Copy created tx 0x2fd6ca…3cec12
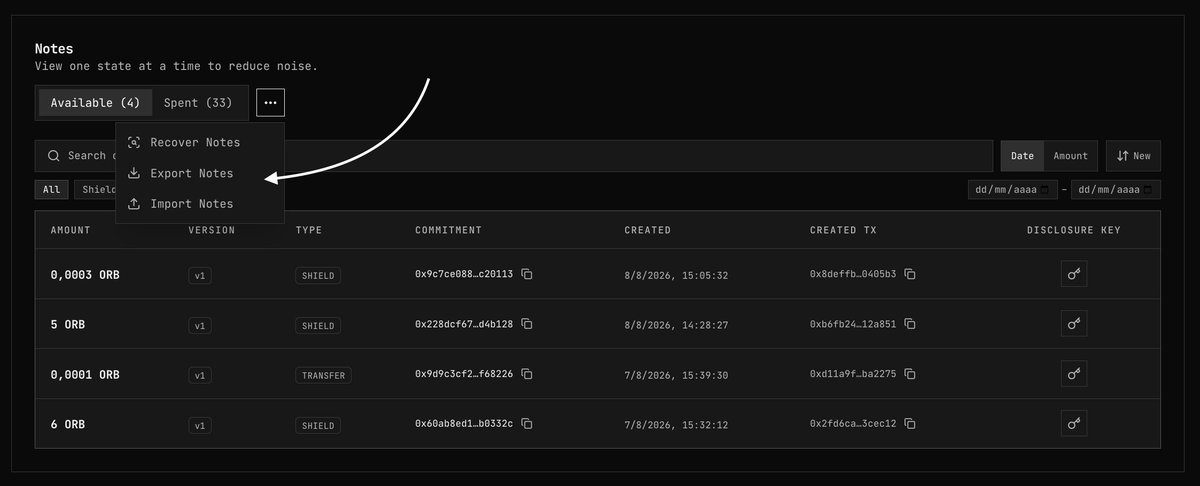 tap(910, 424)
